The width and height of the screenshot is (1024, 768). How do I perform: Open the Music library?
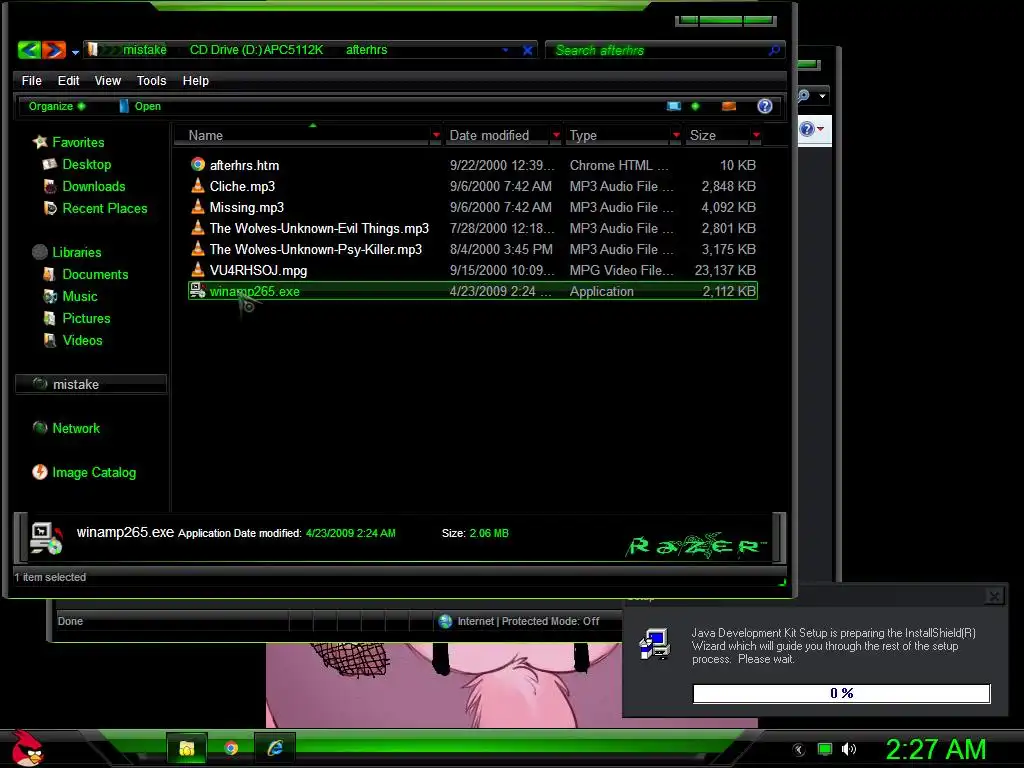pyautogui.click(x=80, y=296)
